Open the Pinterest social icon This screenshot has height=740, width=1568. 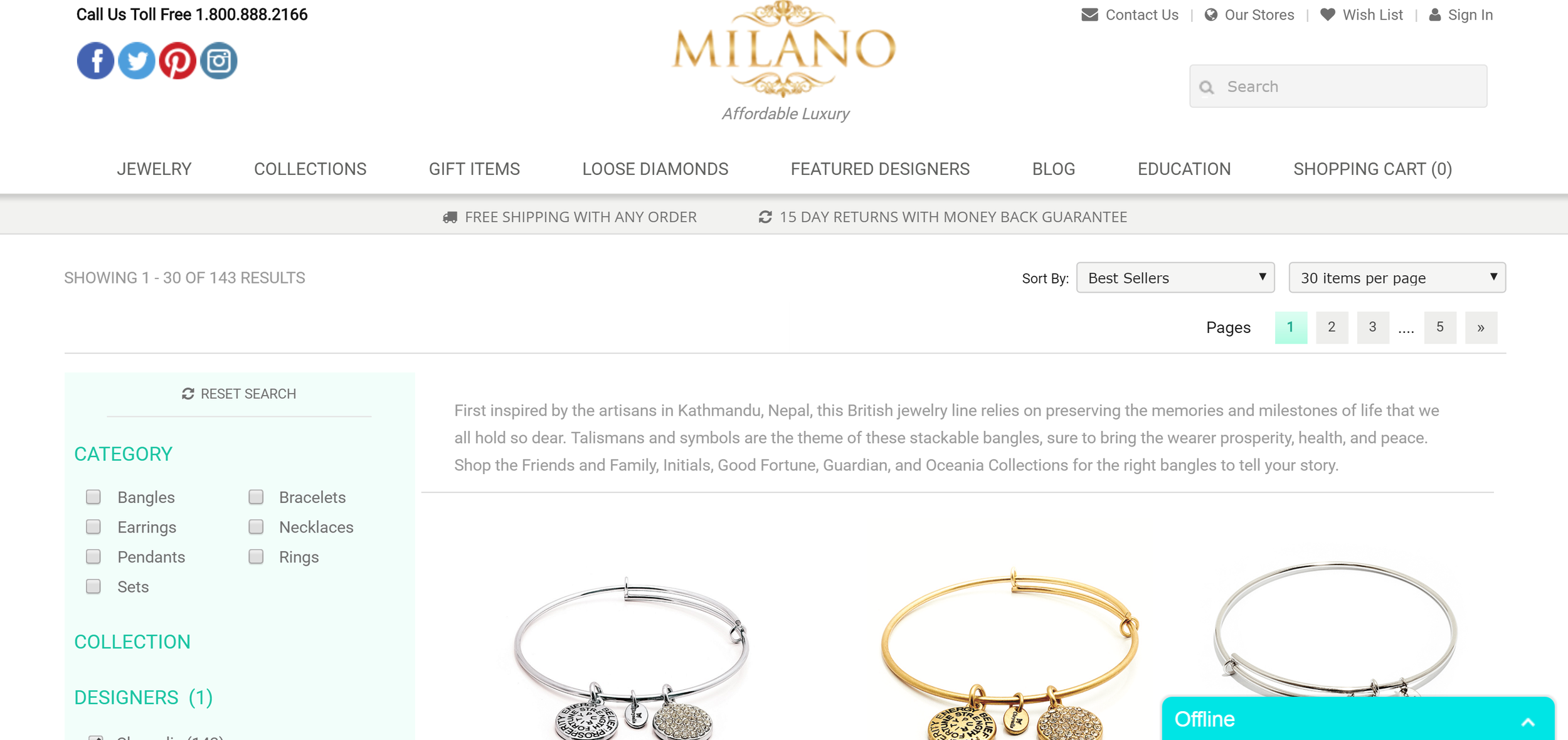tap(177, 61)
